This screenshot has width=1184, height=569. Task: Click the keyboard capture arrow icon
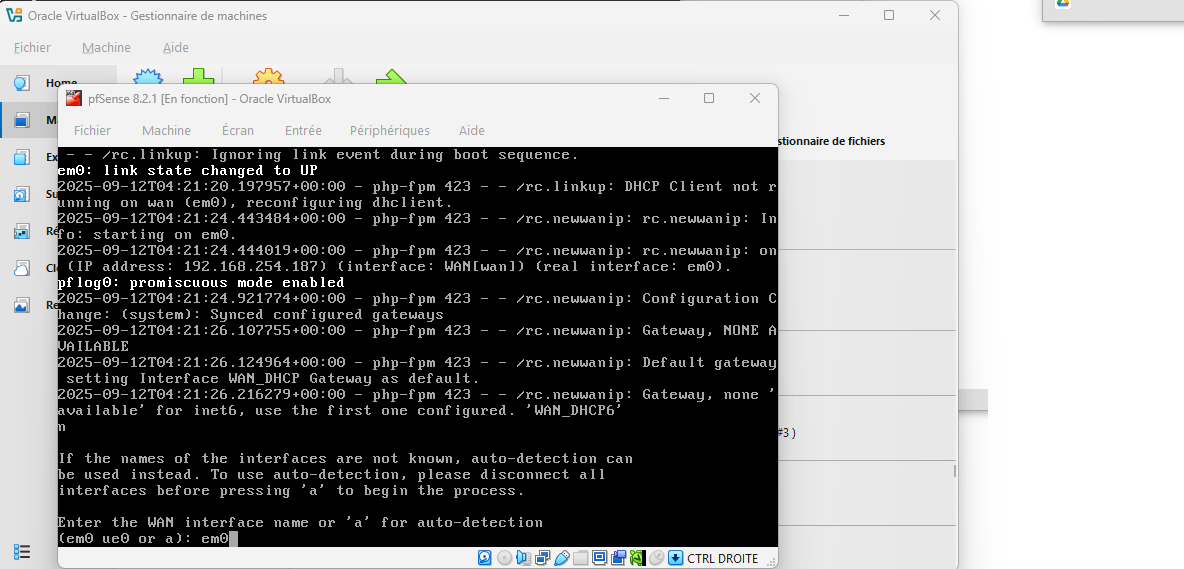pyautogui.click(x=675, y=558)
